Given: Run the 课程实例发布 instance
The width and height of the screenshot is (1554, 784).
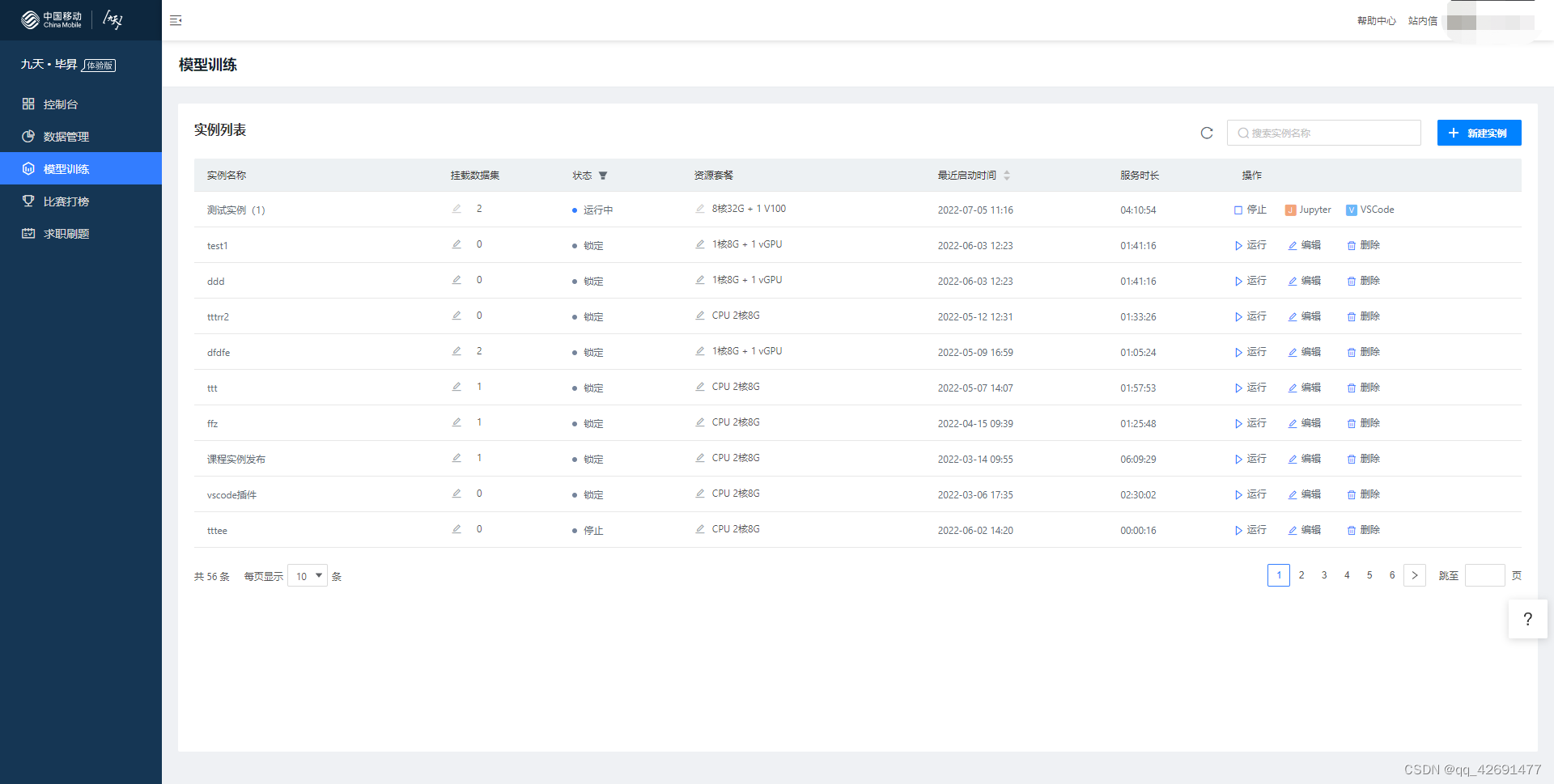Looking at the screenshot, I should pyautogui.click(x=1250, y=459).
